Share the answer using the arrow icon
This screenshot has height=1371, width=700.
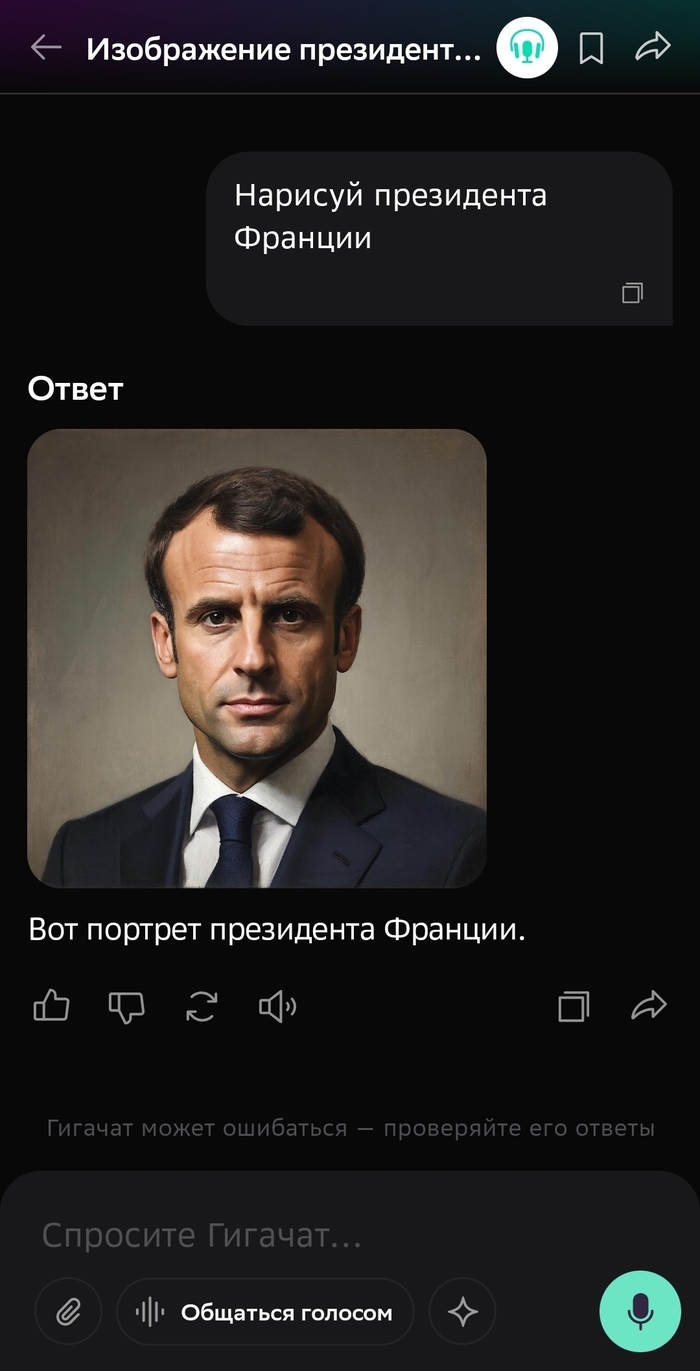point(649,1005)
